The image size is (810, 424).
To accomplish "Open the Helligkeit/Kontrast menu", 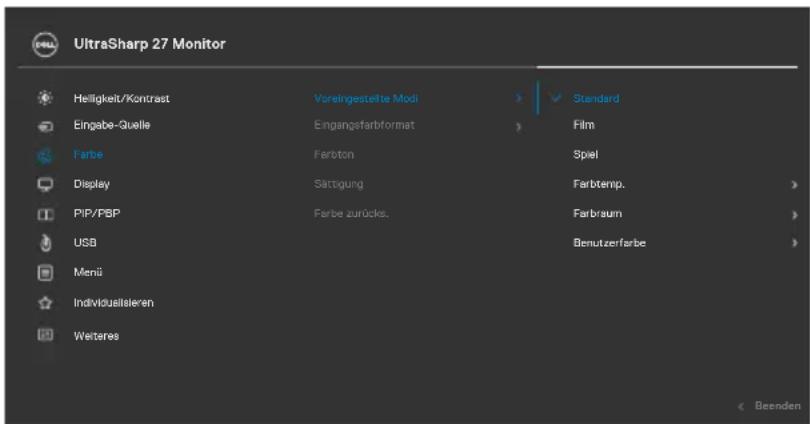I will pos(121,99).
